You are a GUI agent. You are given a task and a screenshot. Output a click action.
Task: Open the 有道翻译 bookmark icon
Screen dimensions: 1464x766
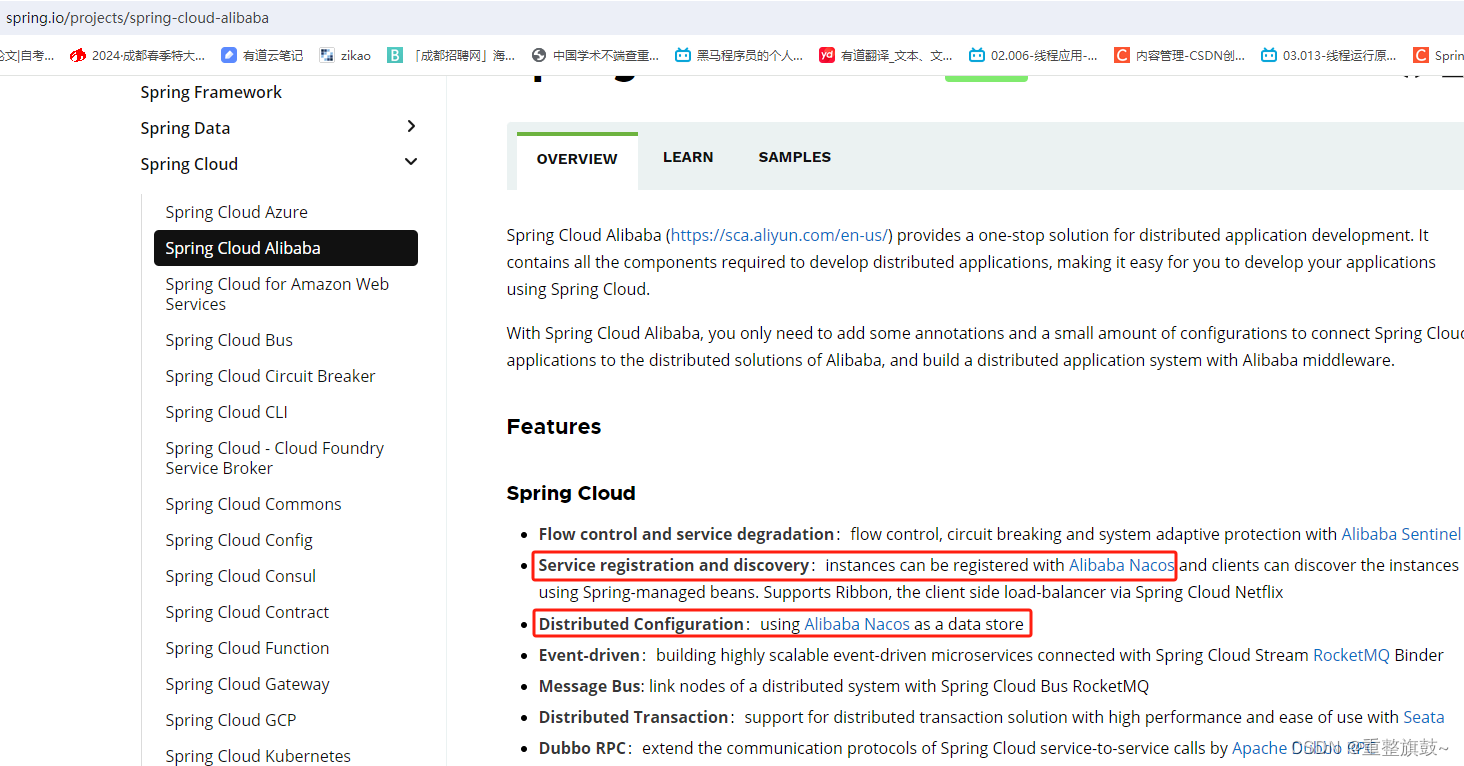[x=827, y=56]
